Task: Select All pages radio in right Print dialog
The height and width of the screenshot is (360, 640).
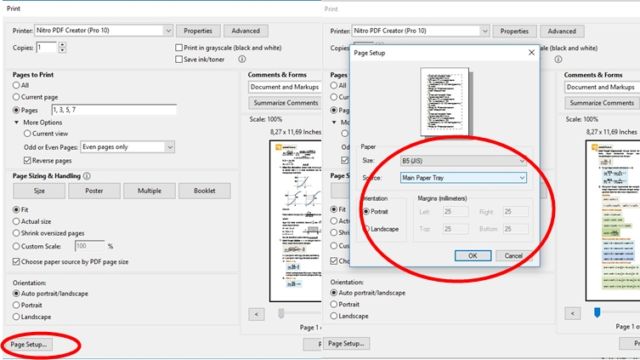Action: pos(334,85)
